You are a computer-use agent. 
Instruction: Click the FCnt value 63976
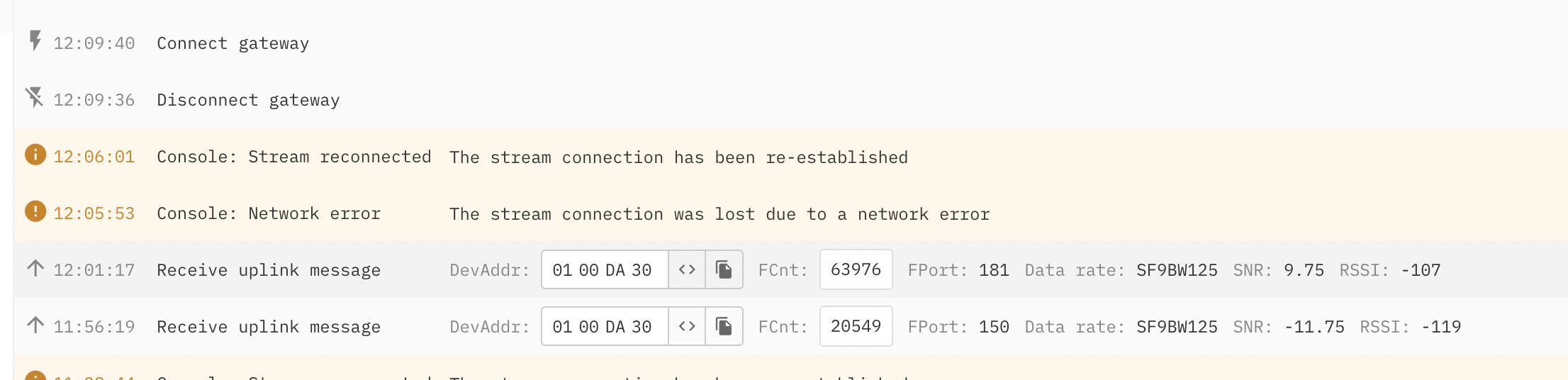[x=856, y=269]
